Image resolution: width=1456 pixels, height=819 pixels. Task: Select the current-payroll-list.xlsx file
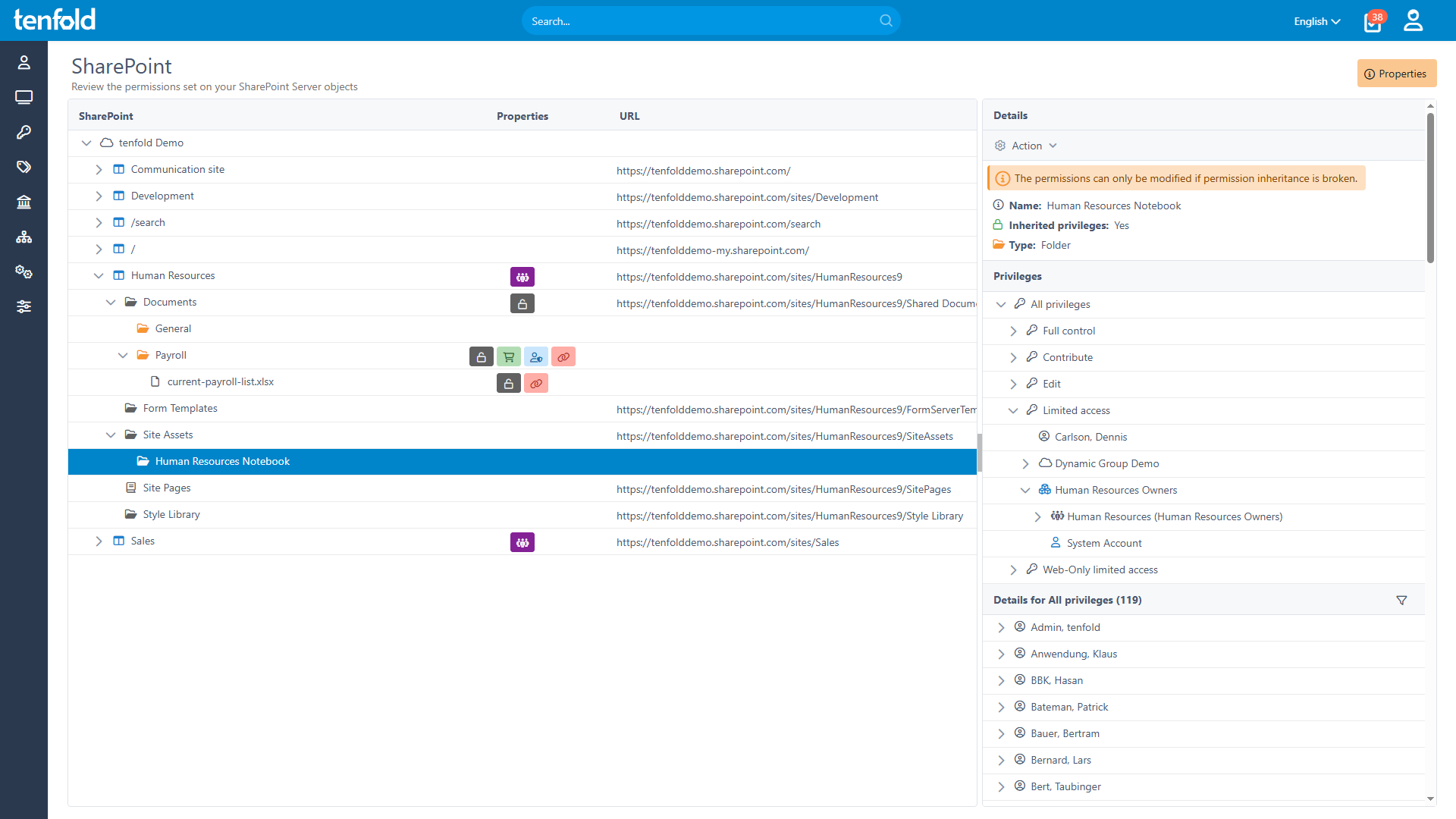click(x=522, y=381)
